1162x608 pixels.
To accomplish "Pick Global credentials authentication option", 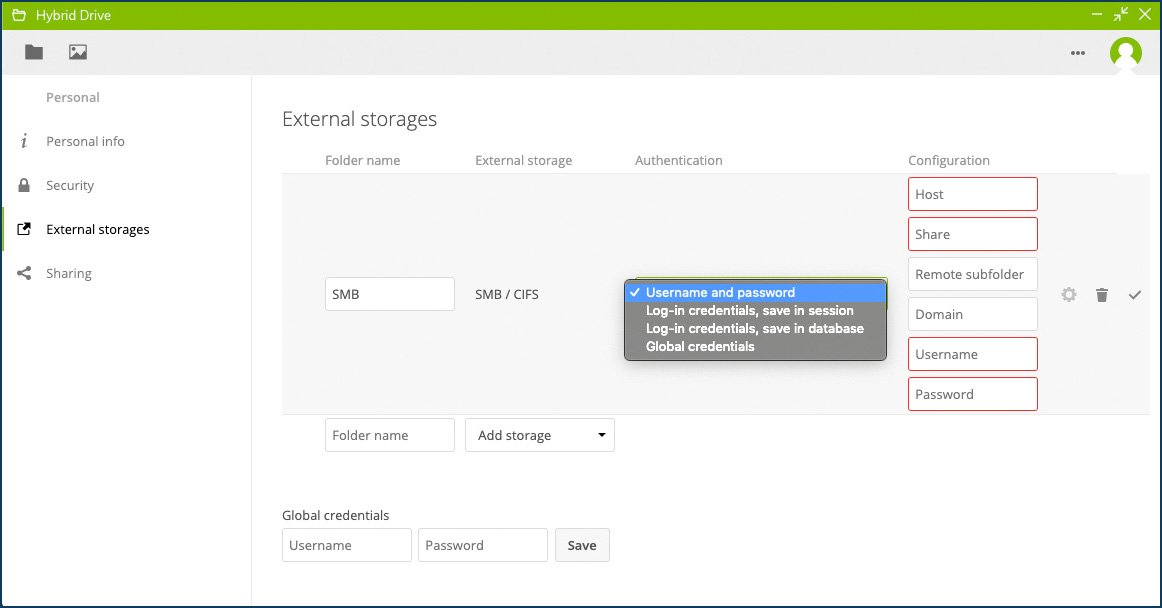I will click(x=700, y=346).
